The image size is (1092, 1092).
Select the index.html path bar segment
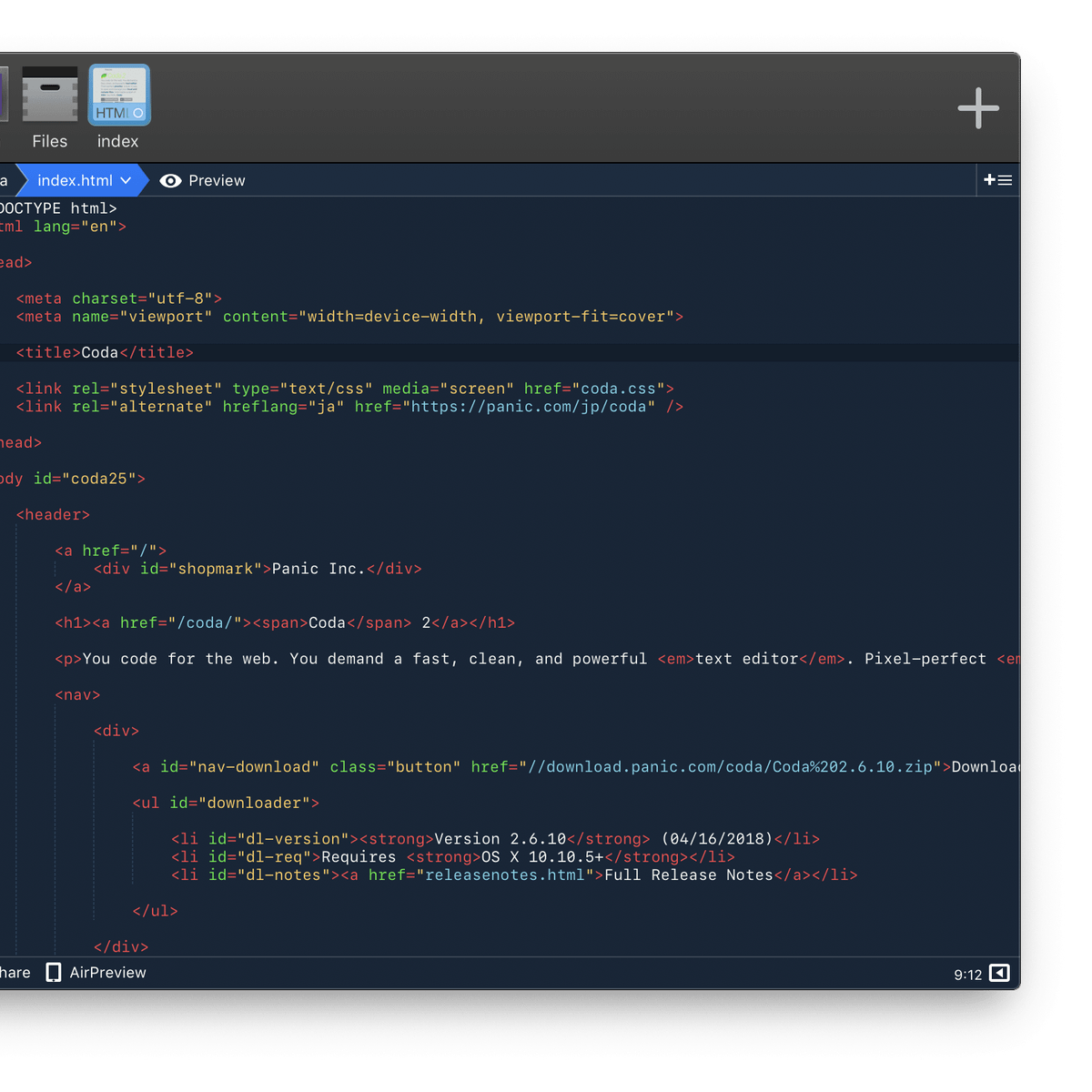pos(75,181)
